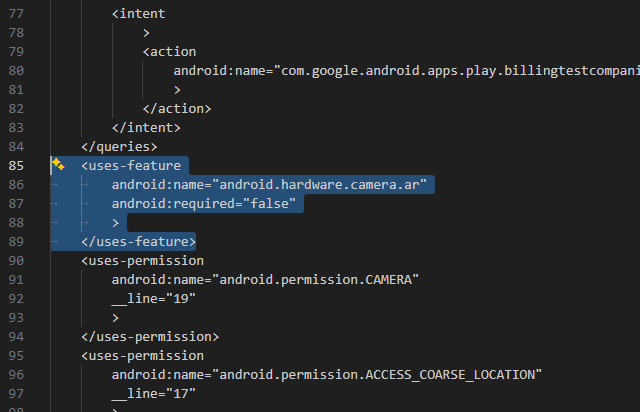Viewport: 640px width, 412px height.
Task: Click the closing </action> tag
Action: 177,109
